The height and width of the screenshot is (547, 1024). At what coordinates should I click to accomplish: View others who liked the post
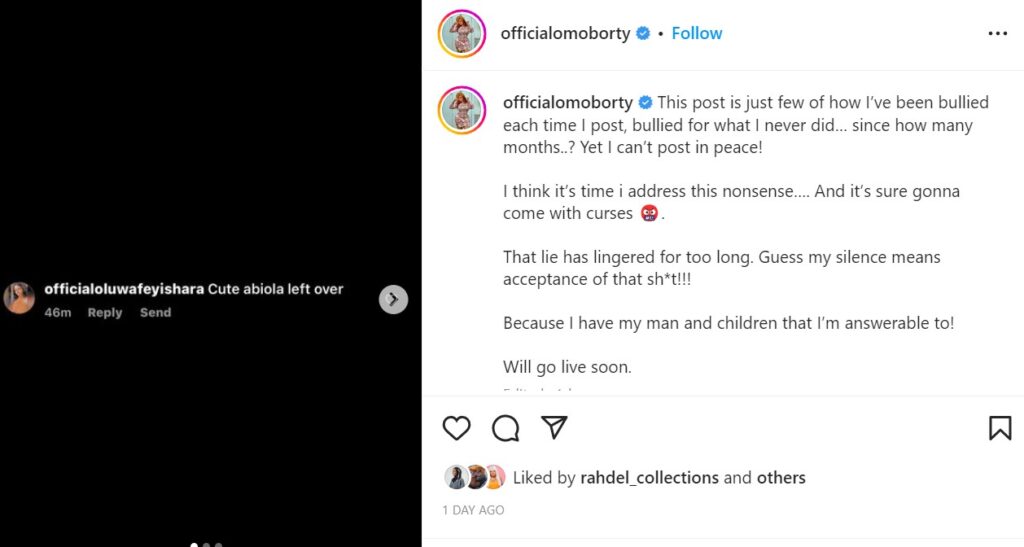pos(781,478)
